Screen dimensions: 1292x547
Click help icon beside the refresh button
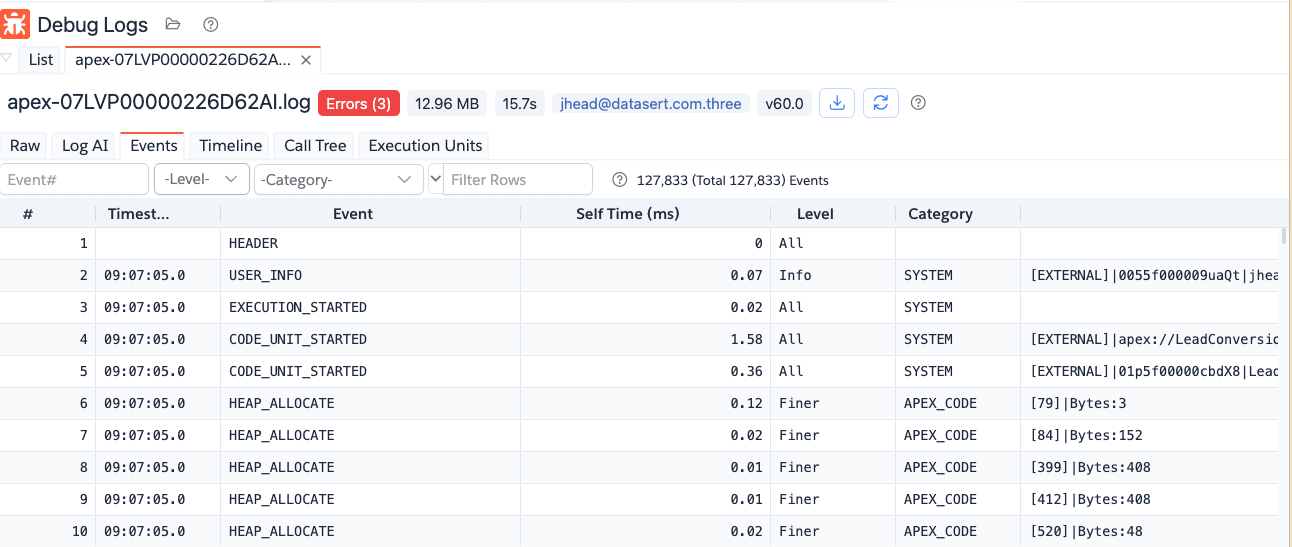tap(918, 103)
